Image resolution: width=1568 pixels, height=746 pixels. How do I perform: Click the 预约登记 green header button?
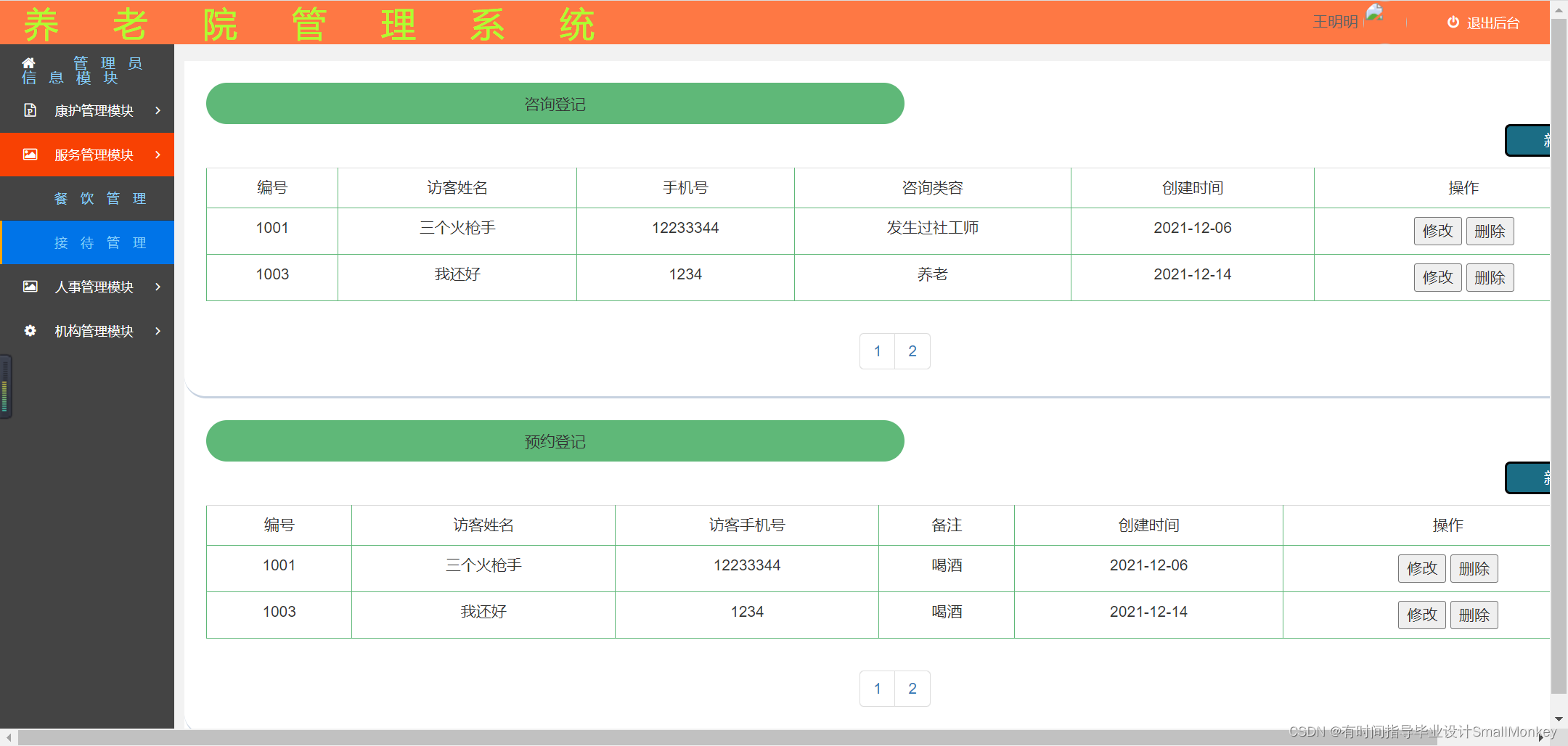(555, 441)
